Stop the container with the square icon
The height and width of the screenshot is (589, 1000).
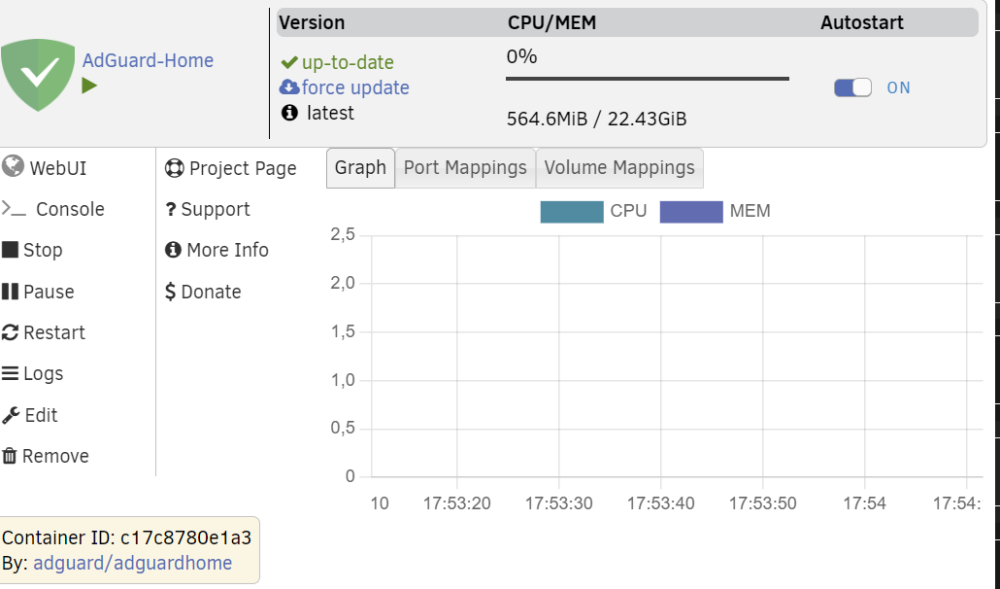[10, 249]
